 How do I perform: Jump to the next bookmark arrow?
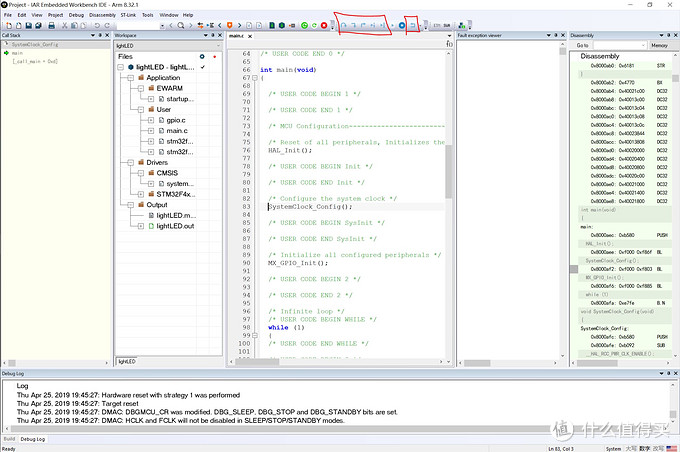tap(239, 26)
